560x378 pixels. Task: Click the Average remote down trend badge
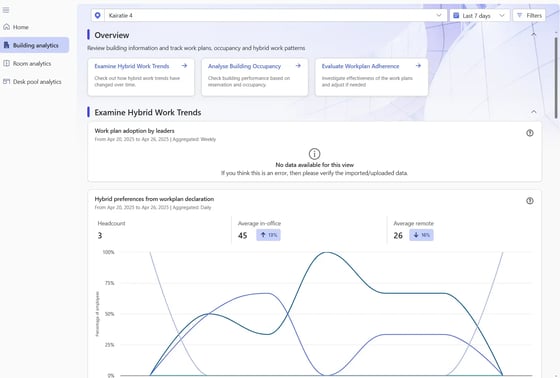pyautogui.click(x=421, y=235)
